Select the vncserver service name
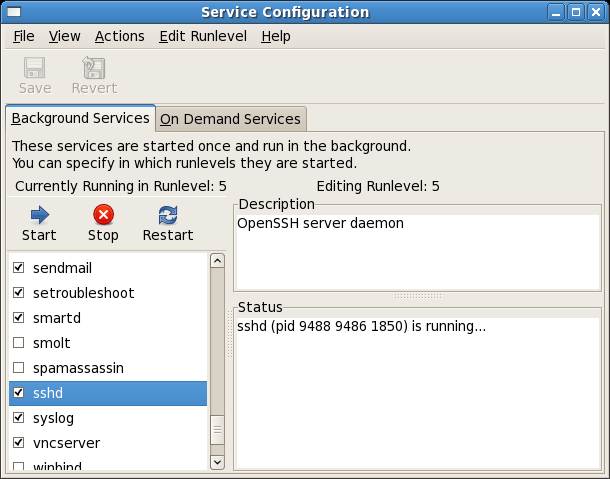 (67, 443)
